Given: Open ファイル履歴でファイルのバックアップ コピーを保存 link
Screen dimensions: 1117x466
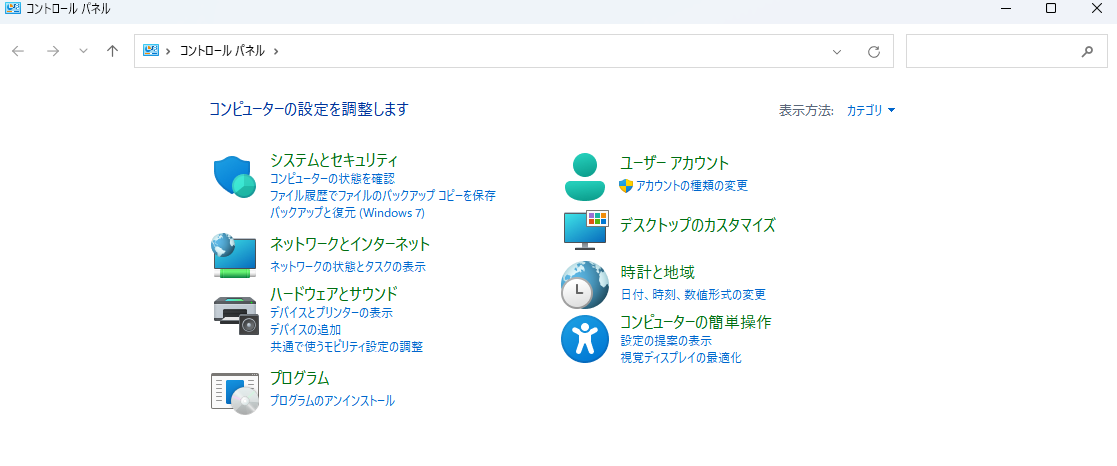Looking at the screenshot, I should [x=383, y=195].
